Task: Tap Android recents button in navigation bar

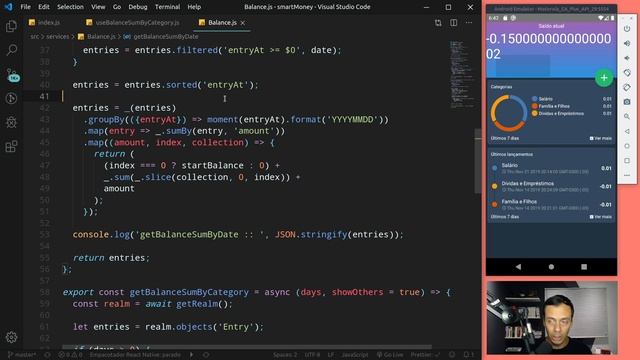Action: (x=584, y=267)
